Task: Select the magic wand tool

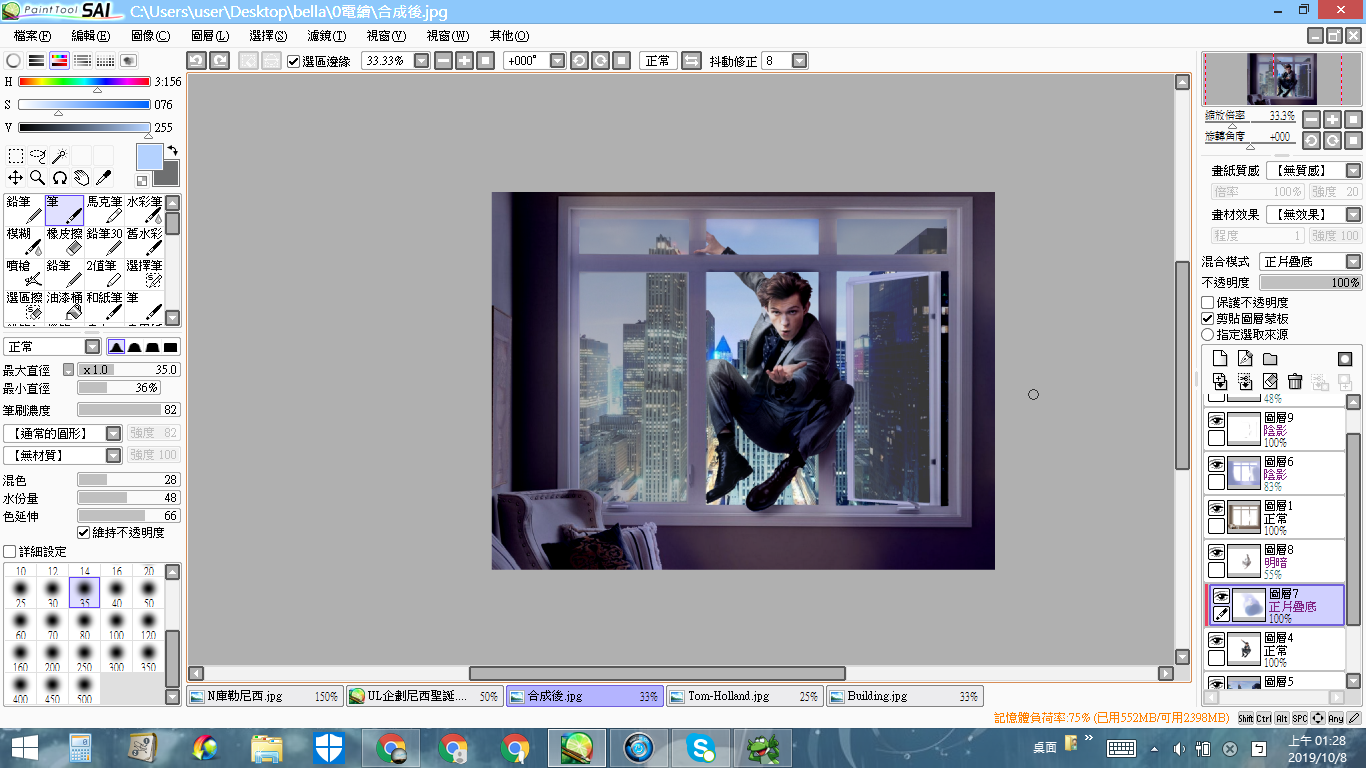Action: click(x=59, y=156)
